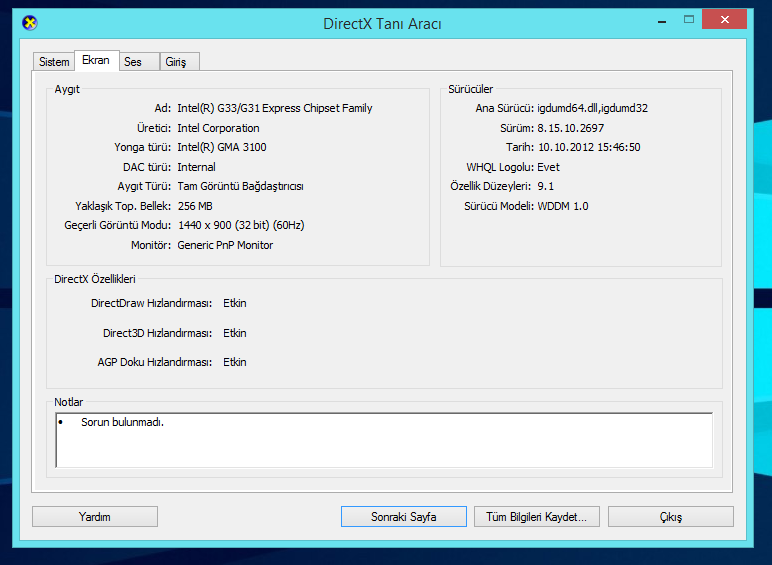Click the 'Geçerli Görüntü Modu:' label
The image size is (772, 565).
click(x=118, y=225)
